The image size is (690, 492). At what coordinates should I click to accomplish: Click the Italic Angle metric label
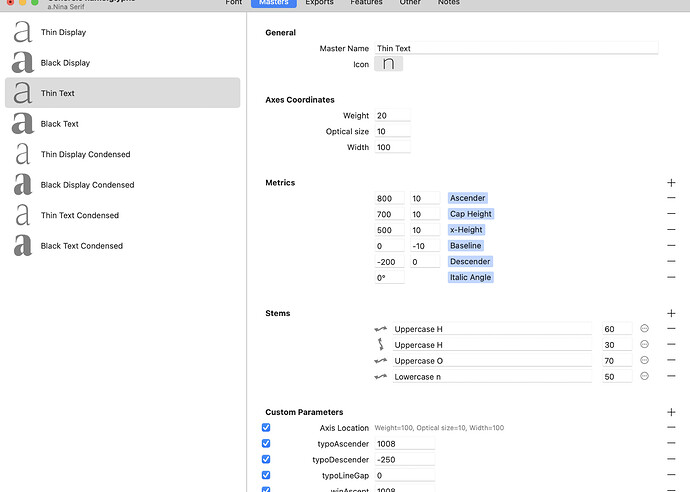click(x=470, y=277)
